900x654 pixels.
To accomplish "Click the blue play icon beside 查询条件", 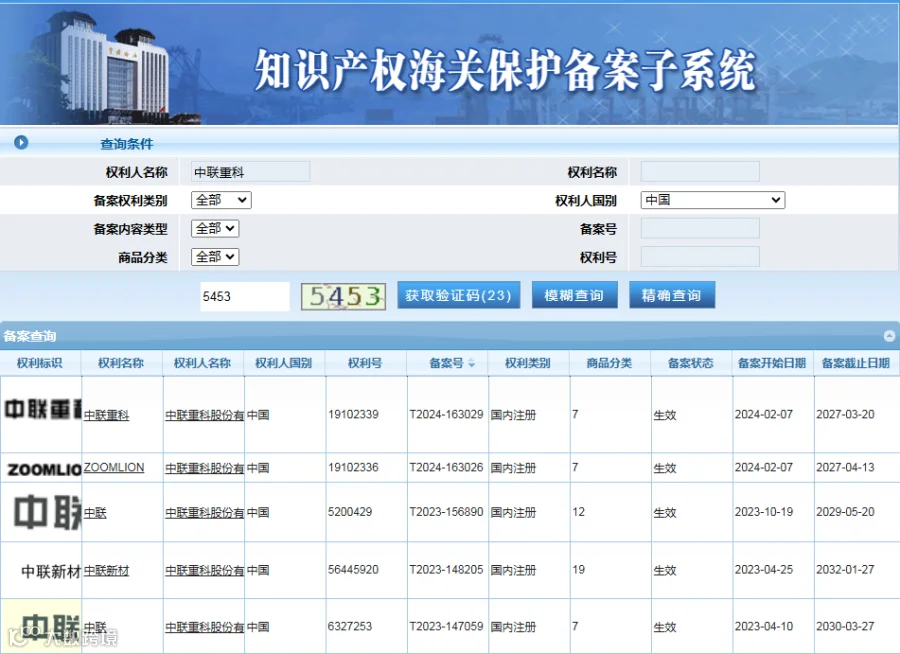I will [21, 142].
